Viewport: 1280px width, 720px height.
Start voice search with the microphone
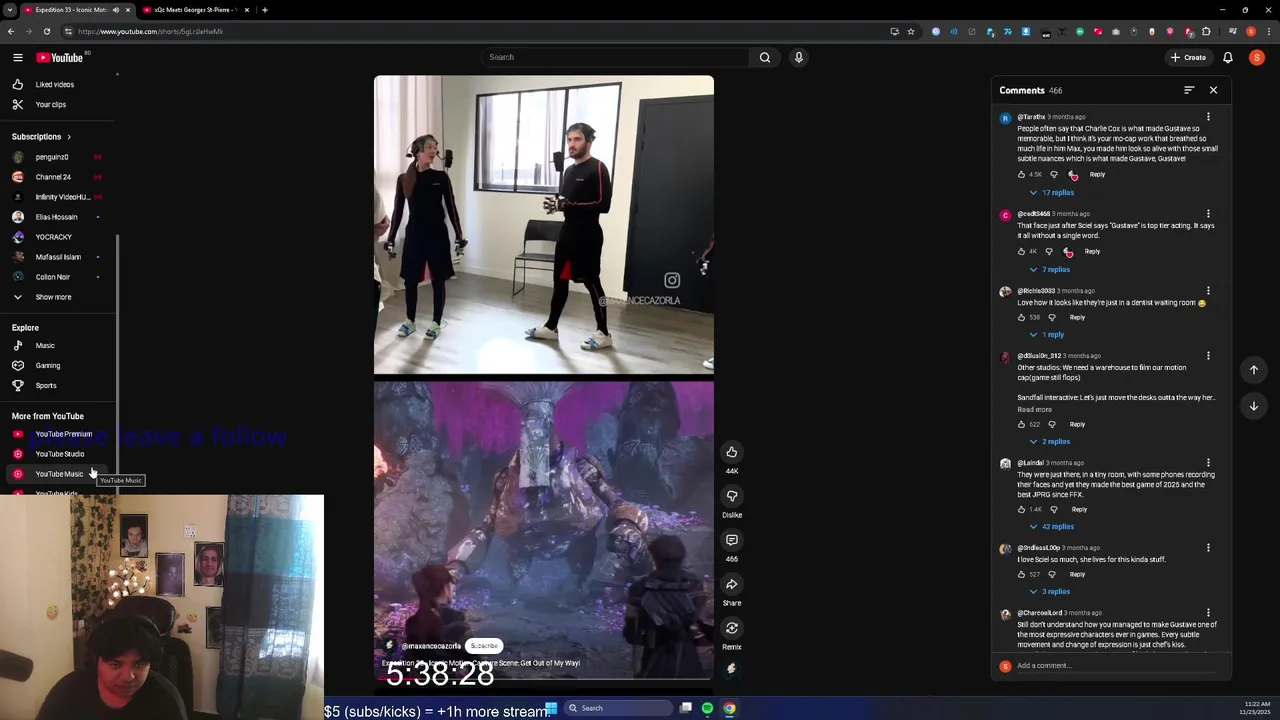pos(798,57)
